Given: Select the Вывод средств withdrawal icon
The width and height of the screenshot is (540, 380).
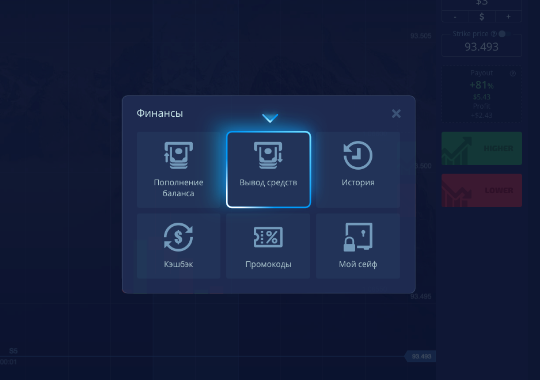Looking at the screenshot, I should pyautogui.click(x=268, y=155).
